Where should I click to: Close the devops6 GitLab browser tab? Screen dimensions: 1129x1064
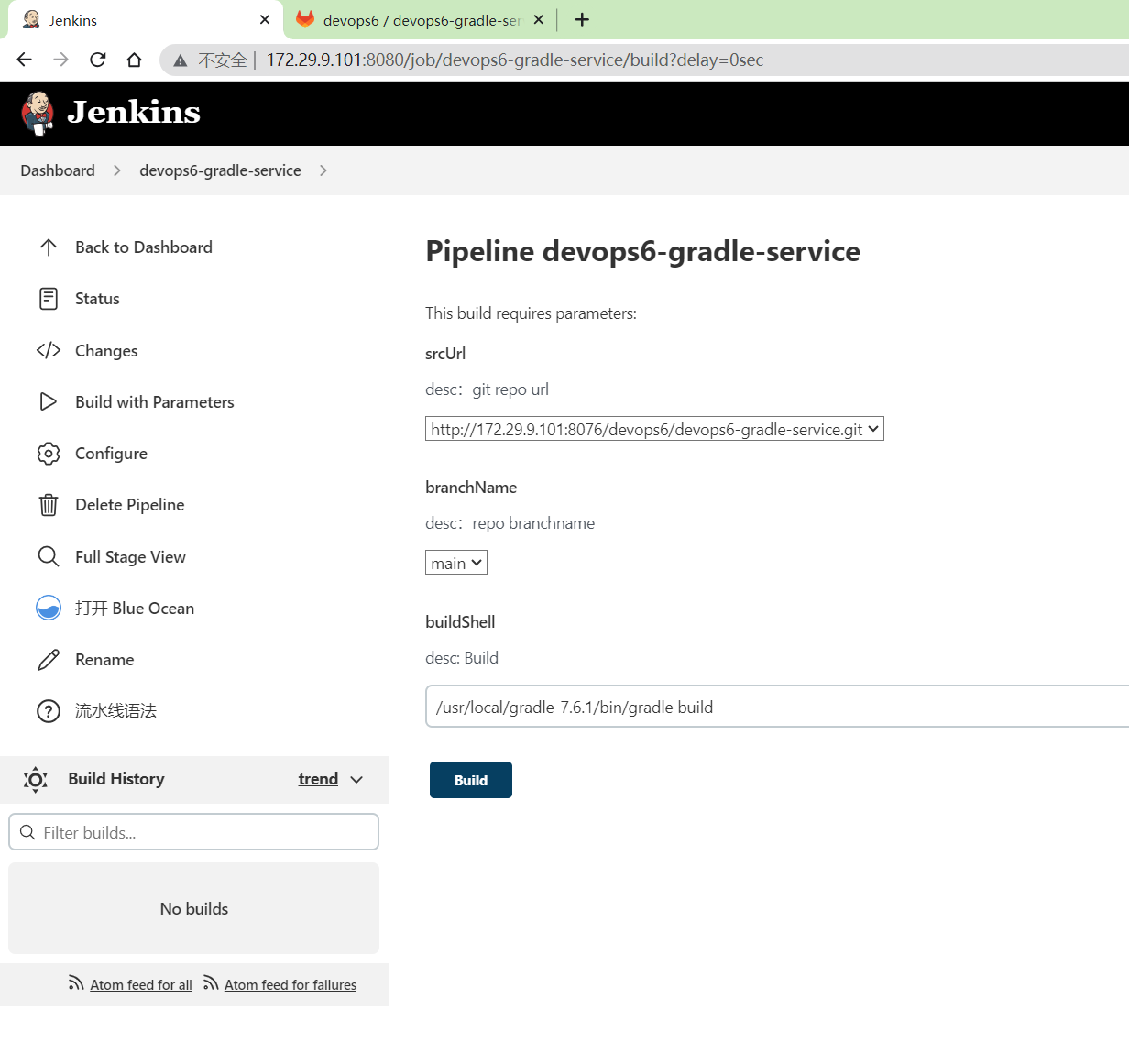click(539, 19)
